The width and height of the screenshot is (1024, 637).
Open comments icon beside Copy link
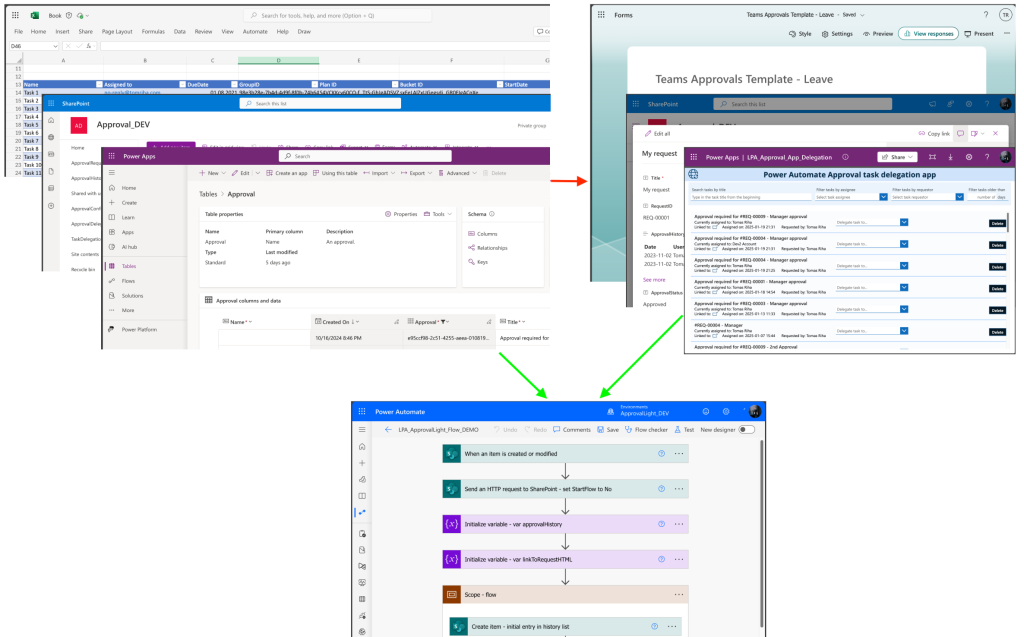click(960, 133)
